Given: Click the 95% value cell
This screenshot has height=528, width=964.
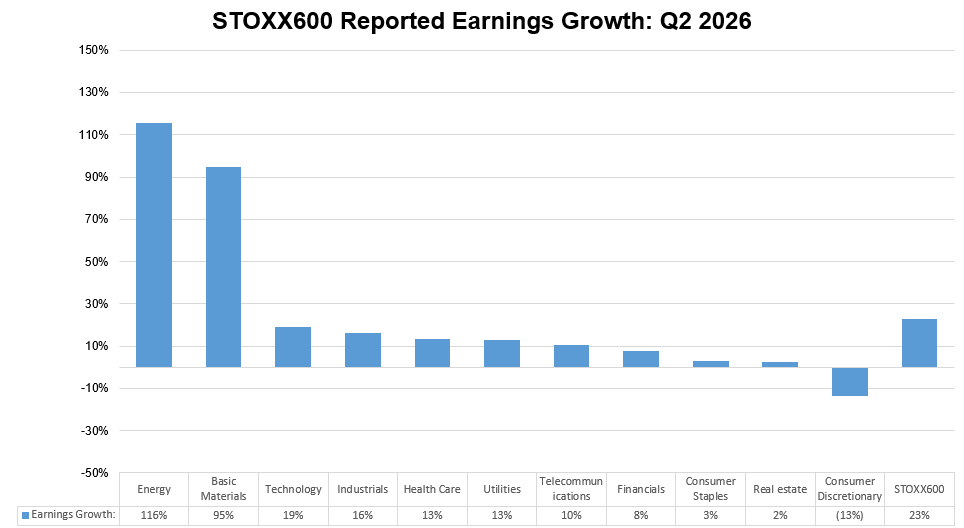Looking at the screenshot, I should [x=223, y=515].
